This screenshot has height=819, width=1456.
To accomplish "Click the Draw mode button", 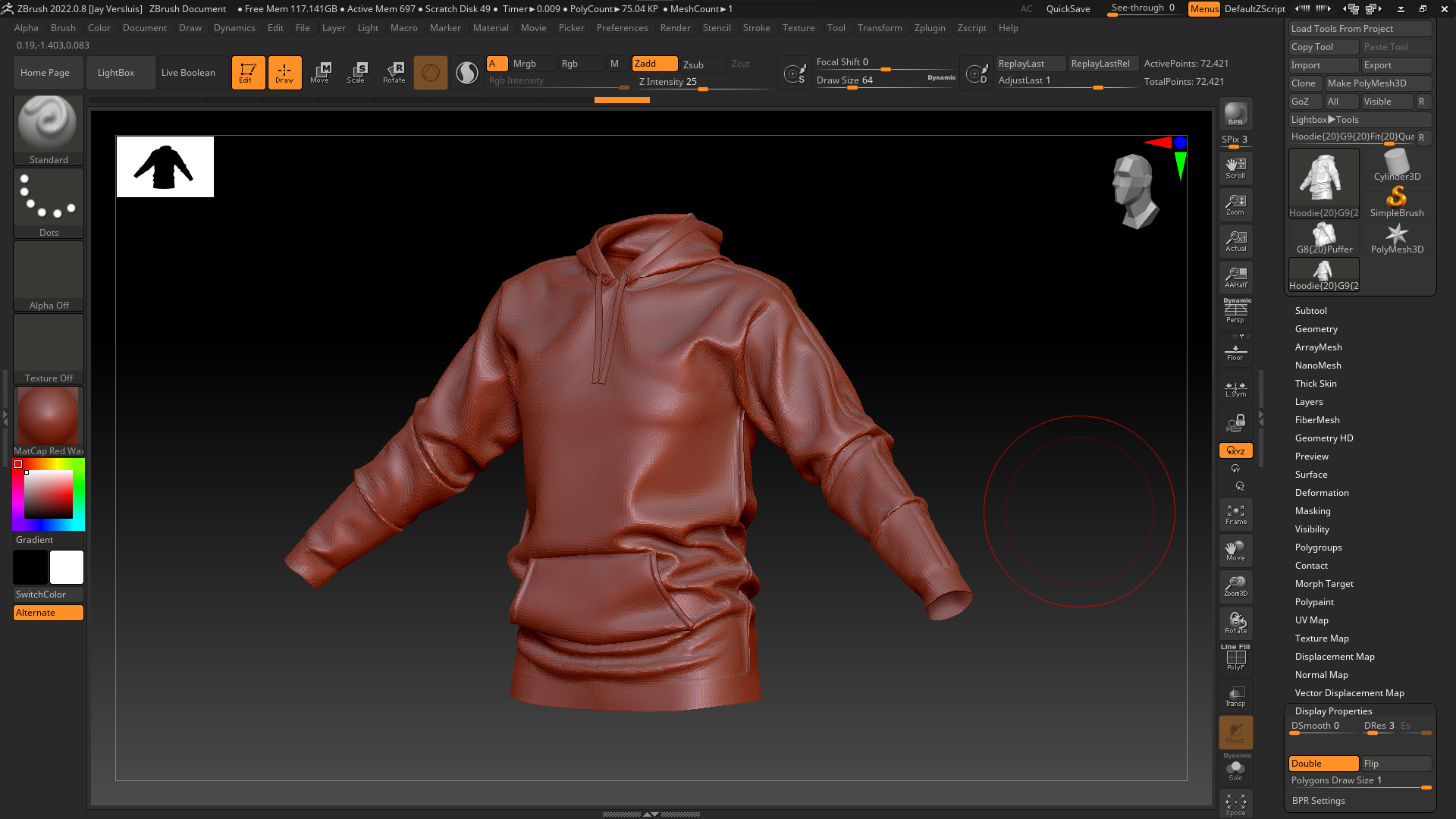I will [x=284, y=72].
